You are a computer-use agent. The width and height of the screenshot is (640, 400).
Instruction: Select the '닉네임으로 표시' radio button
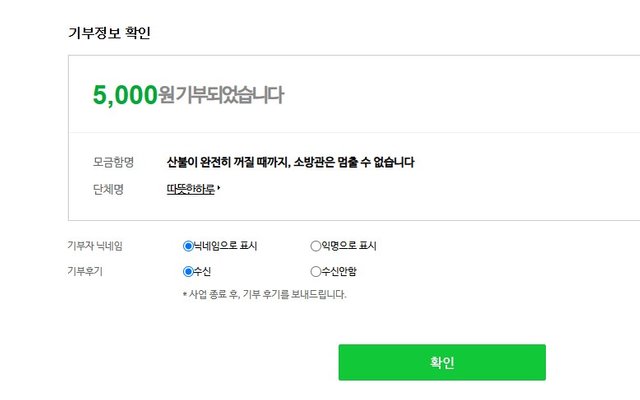[x=188, y=246]
